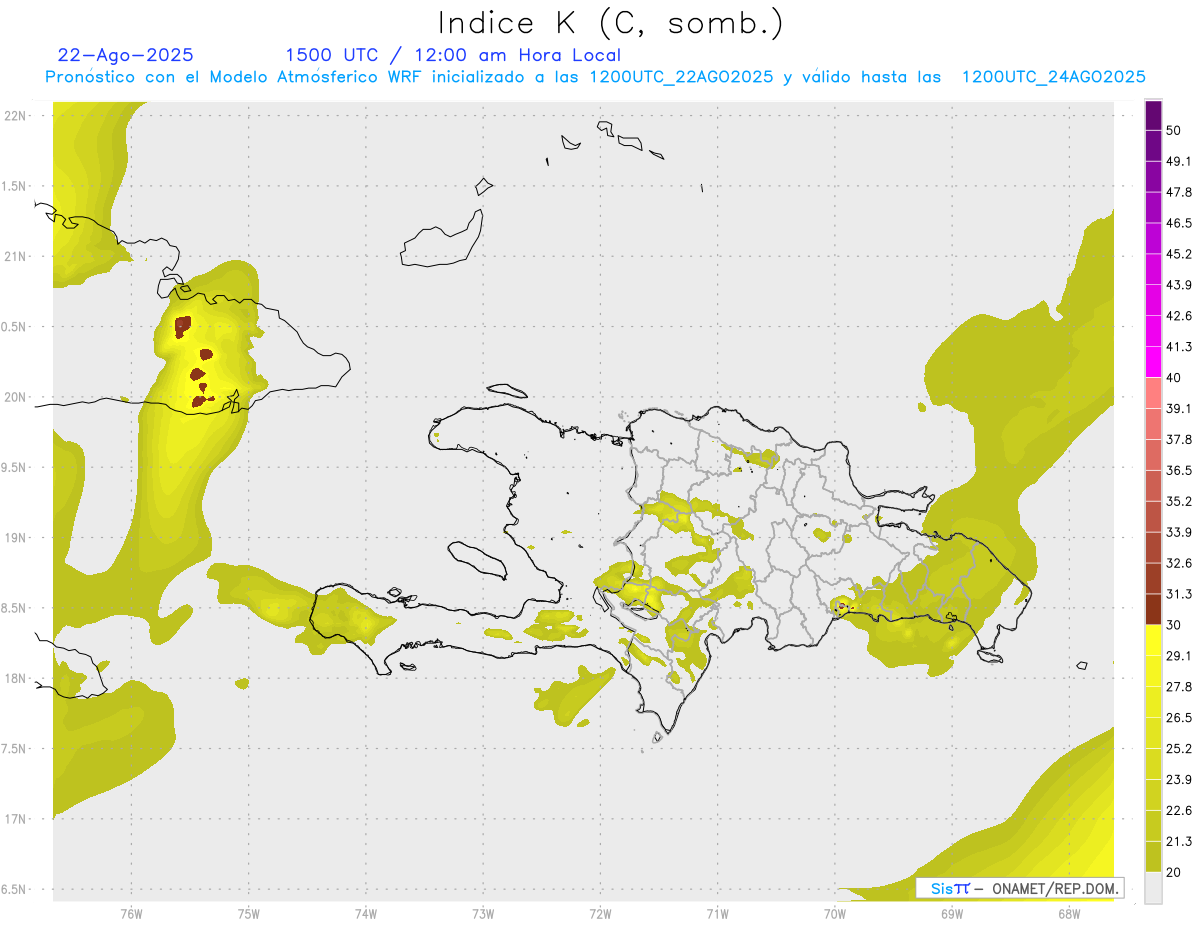The width and height of the screenshot is (1200, 927).
Task: Click the dark brown swatch between 30 and 31.3
Action: [1153, 609]
